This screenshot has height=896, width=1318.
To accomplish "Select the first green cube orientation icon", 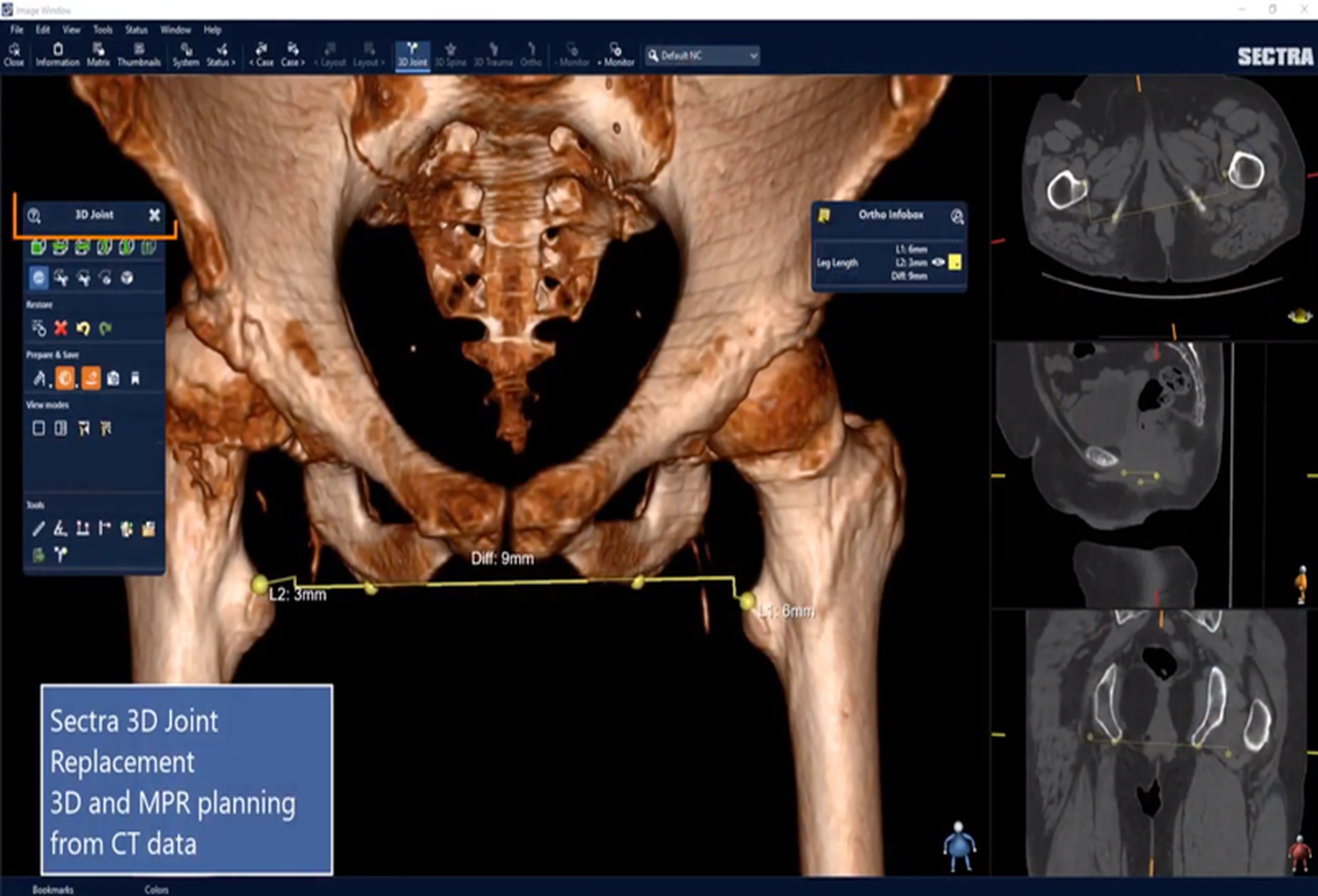I will (38, 247).
